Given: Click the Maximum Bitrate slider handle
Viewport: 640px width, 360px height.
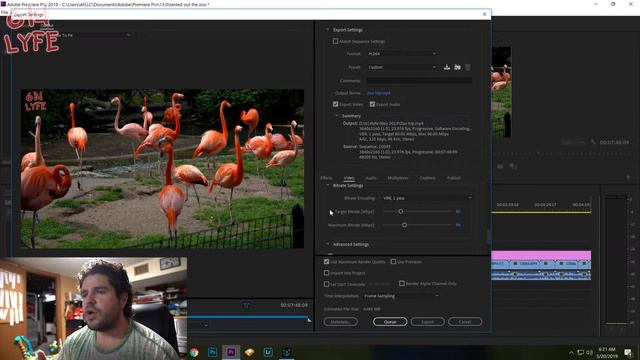Looking at the screenshot, I should 404,225.
